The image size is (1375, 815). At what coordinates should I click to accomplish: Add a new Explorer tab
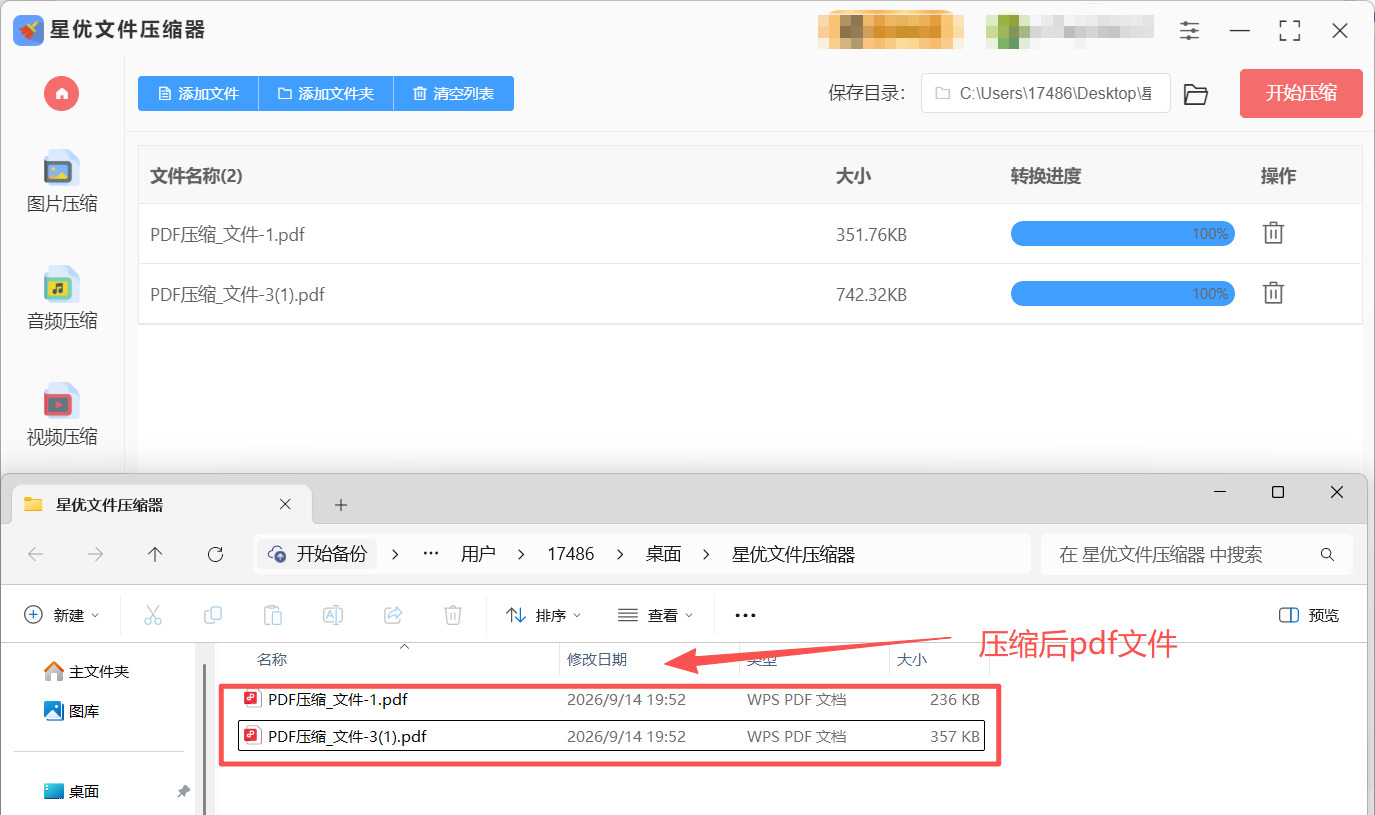coord(341,505)
